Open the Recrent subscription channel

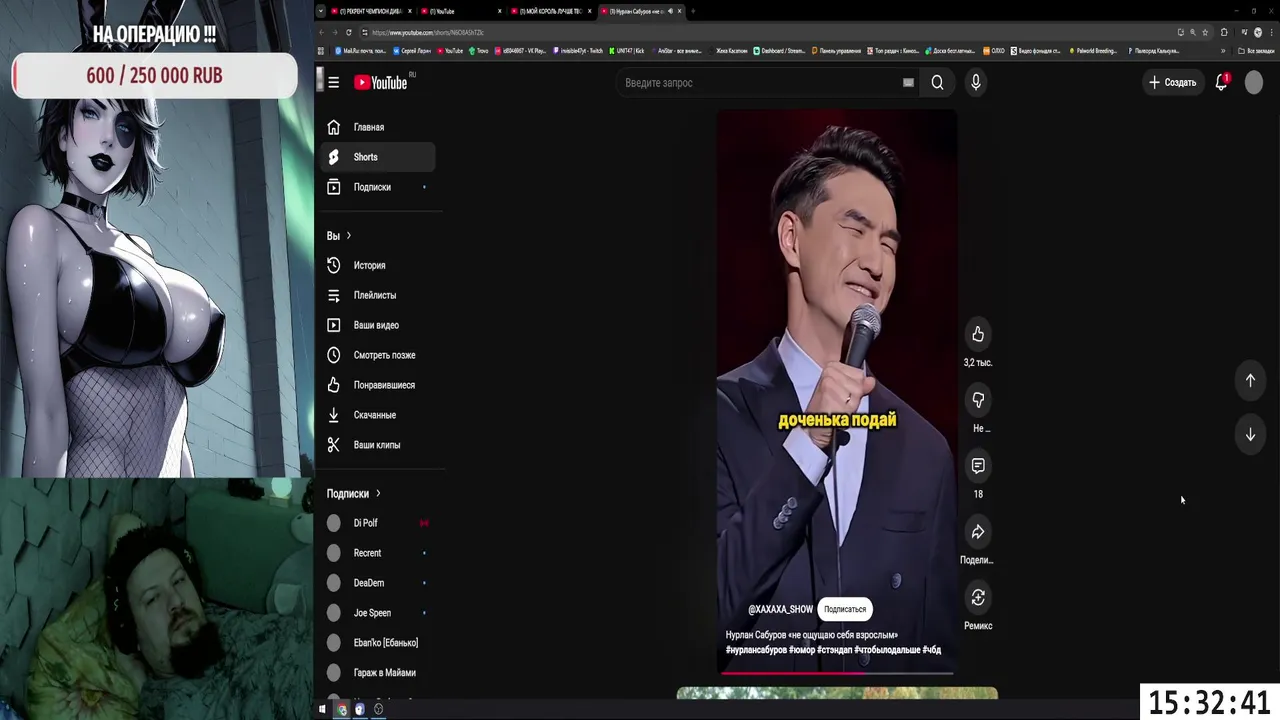(378, 553)
